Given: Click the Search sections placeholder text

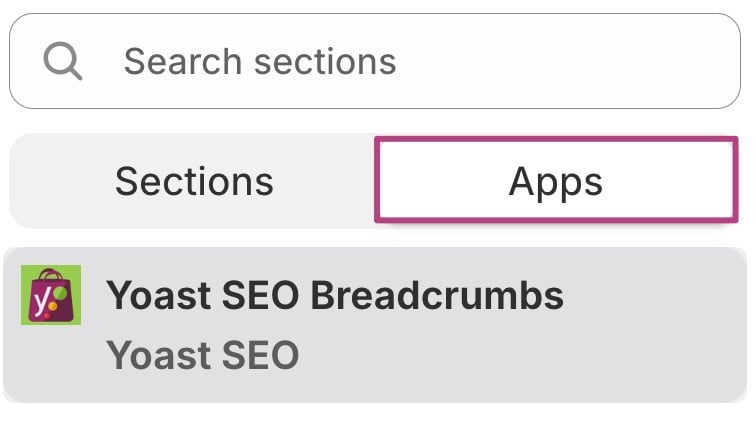Looking at the screenshot, I should point(260,62).
